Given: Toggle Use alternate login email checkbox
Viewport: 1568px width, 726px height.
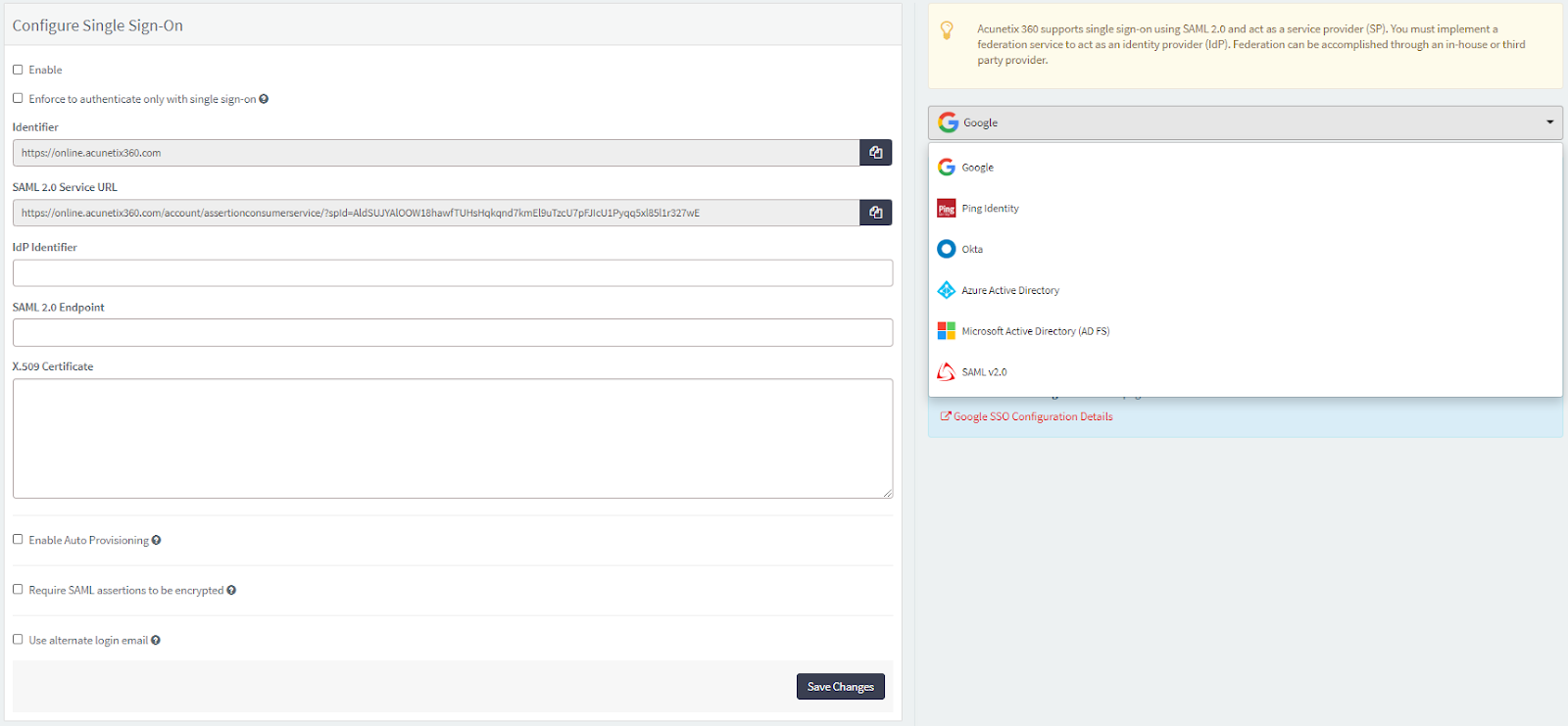Looking at the screenshot, I should [18, 639].
